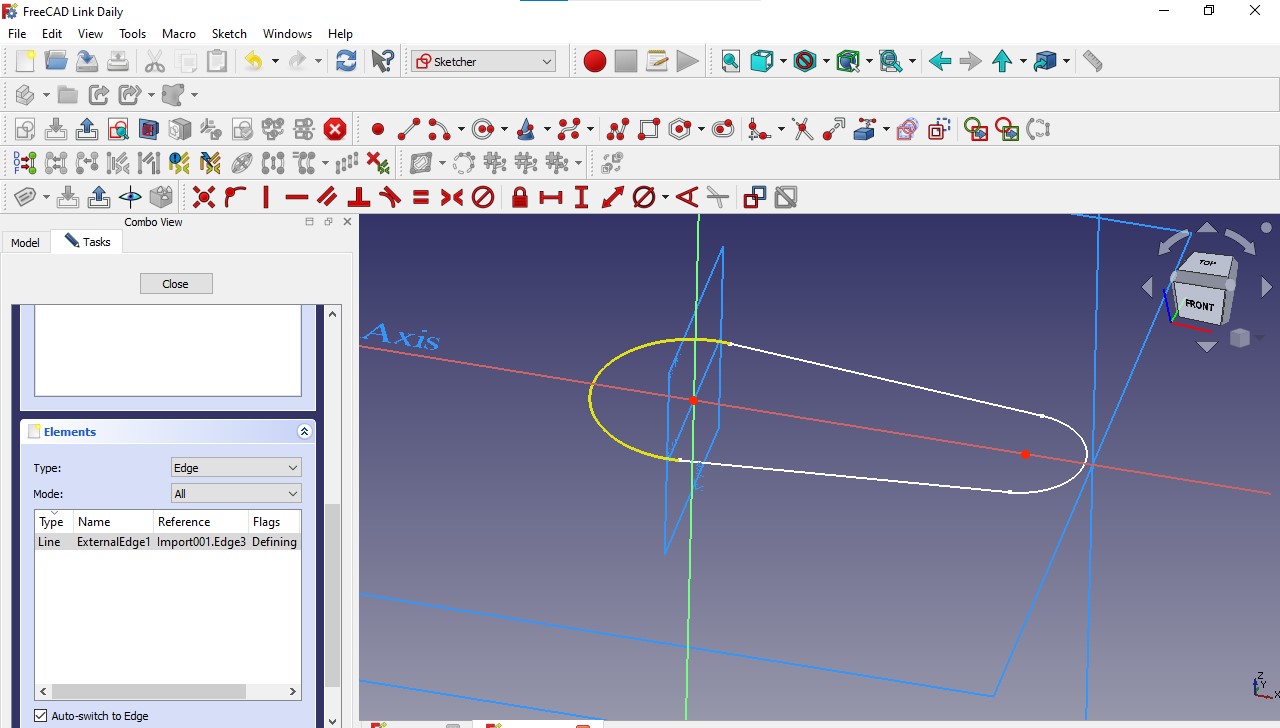Click the Close button in Tasks panel
Image resolution: width=1280 pixels, height=728 pixels.
click(x=175, y=283)
